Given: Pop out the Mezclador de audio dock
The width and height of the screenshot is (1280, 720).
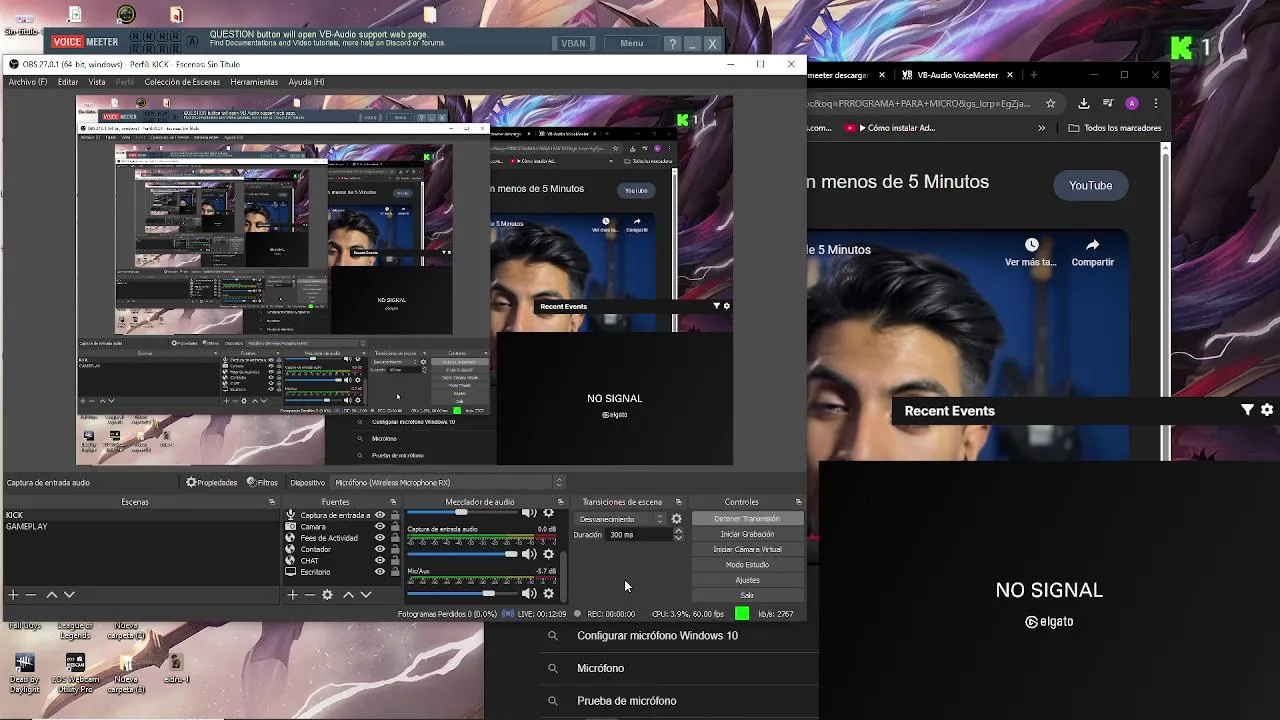Looking at the screenshot, I should 560,502.
